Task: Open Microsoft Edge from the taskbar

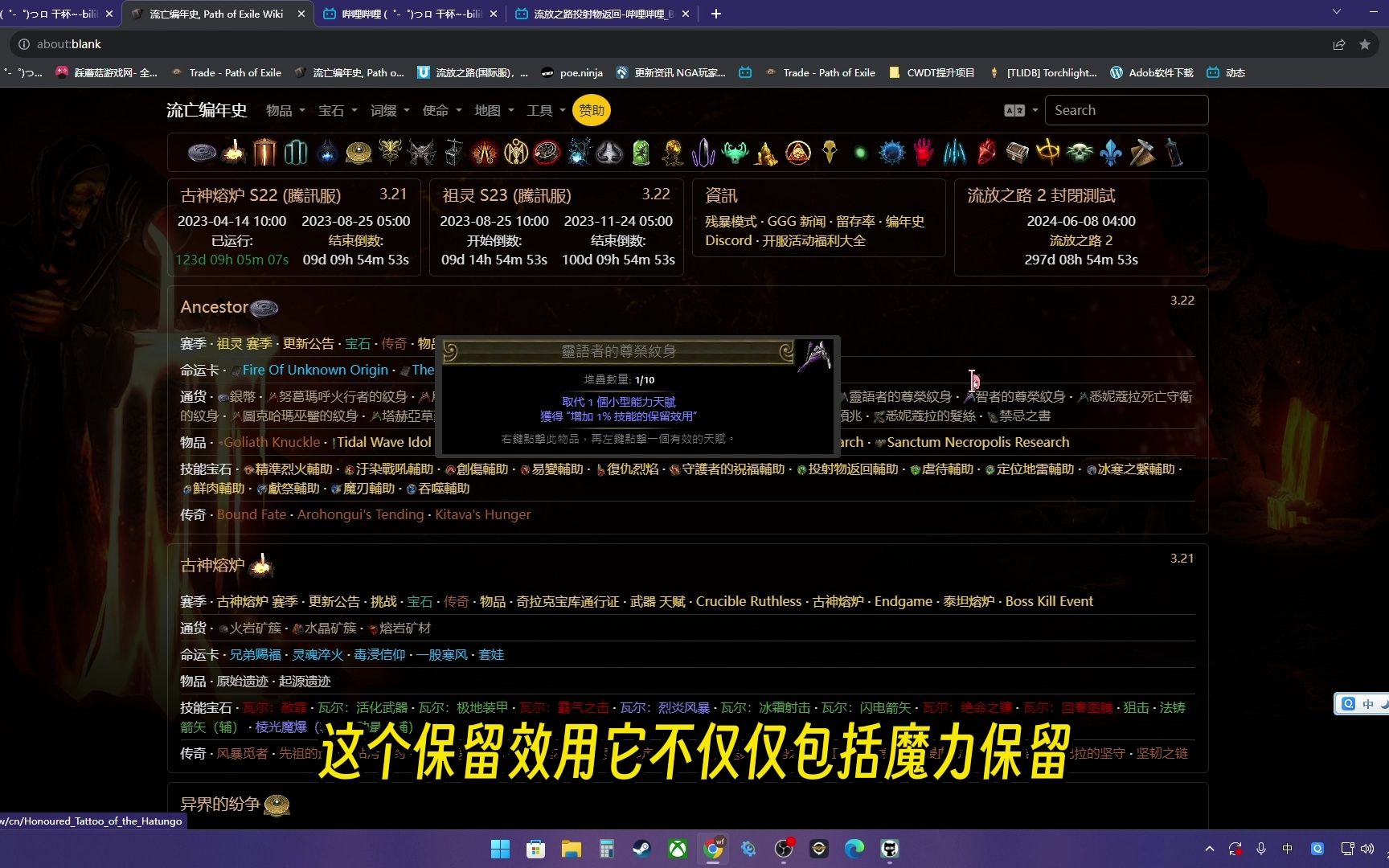Action: click(854, 849)
